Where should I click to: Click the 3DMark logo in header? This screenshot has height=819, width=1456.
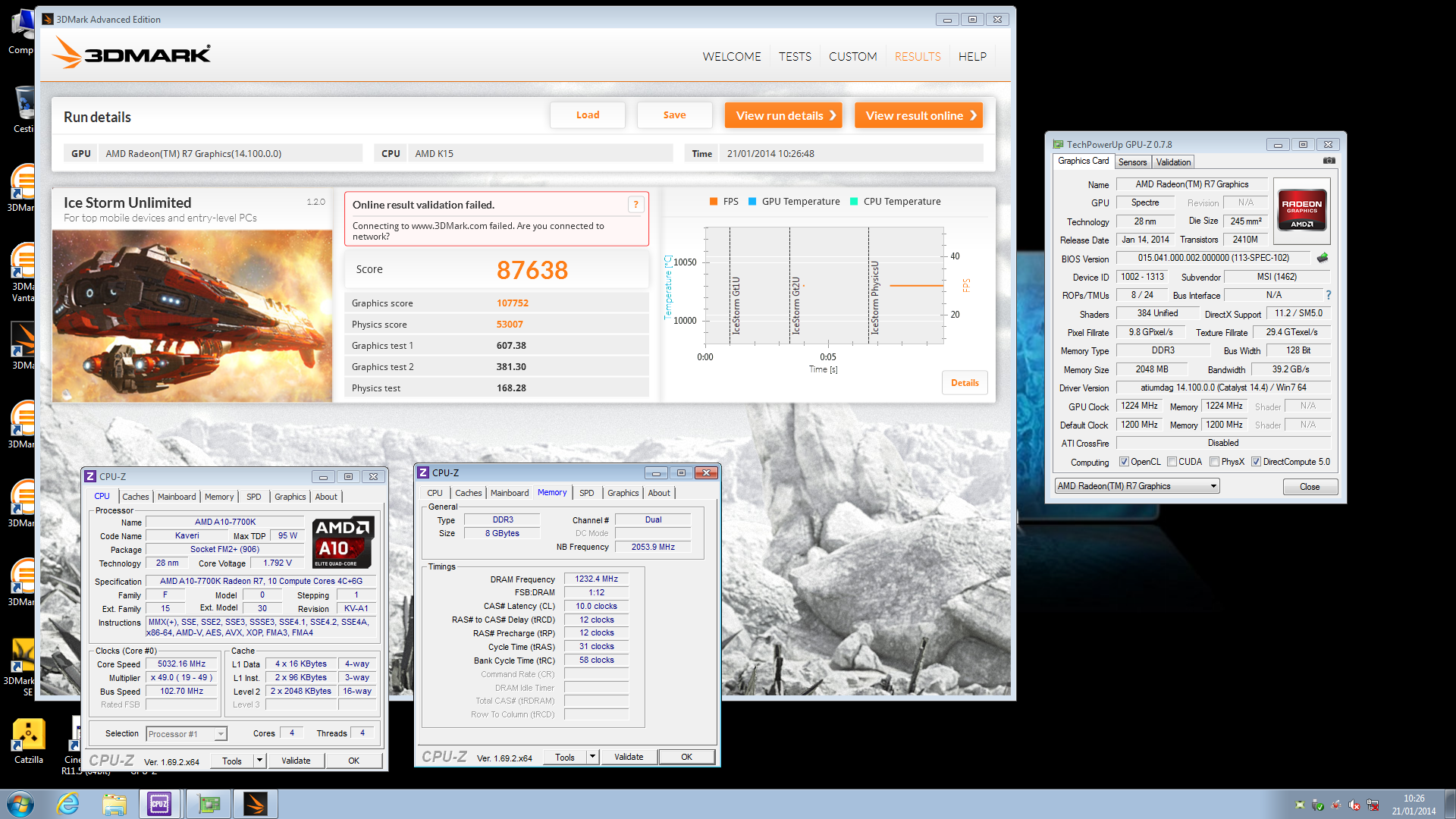tap(132, 54)
